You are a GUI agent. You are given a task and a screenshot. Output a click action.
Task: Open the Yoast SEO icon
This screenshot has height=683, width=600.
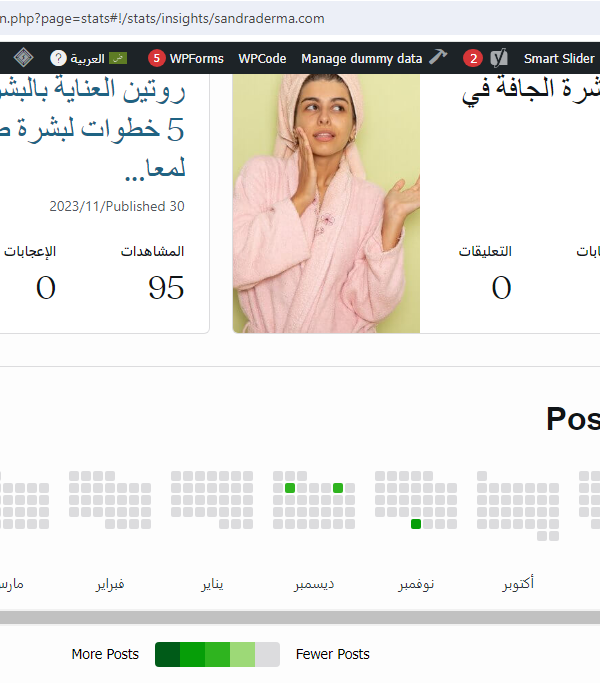pyautogui.click(x=499, y=58)
